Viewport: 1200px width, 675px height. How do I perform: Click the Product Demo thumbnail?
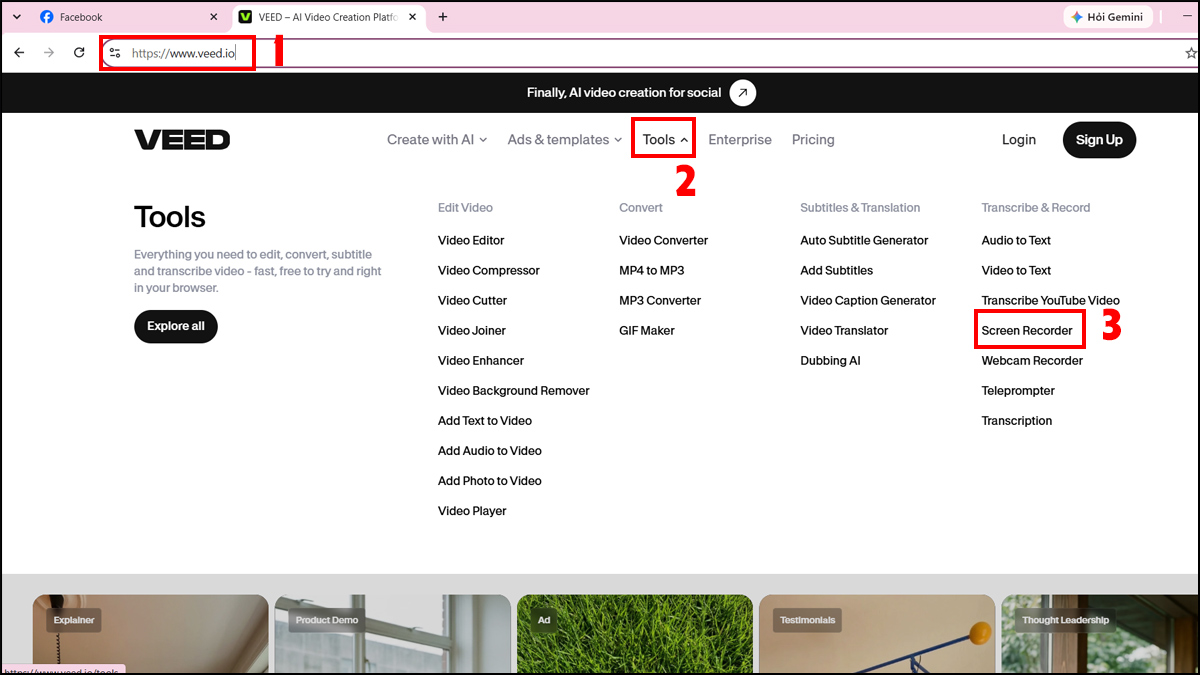[x=393, y=633]
